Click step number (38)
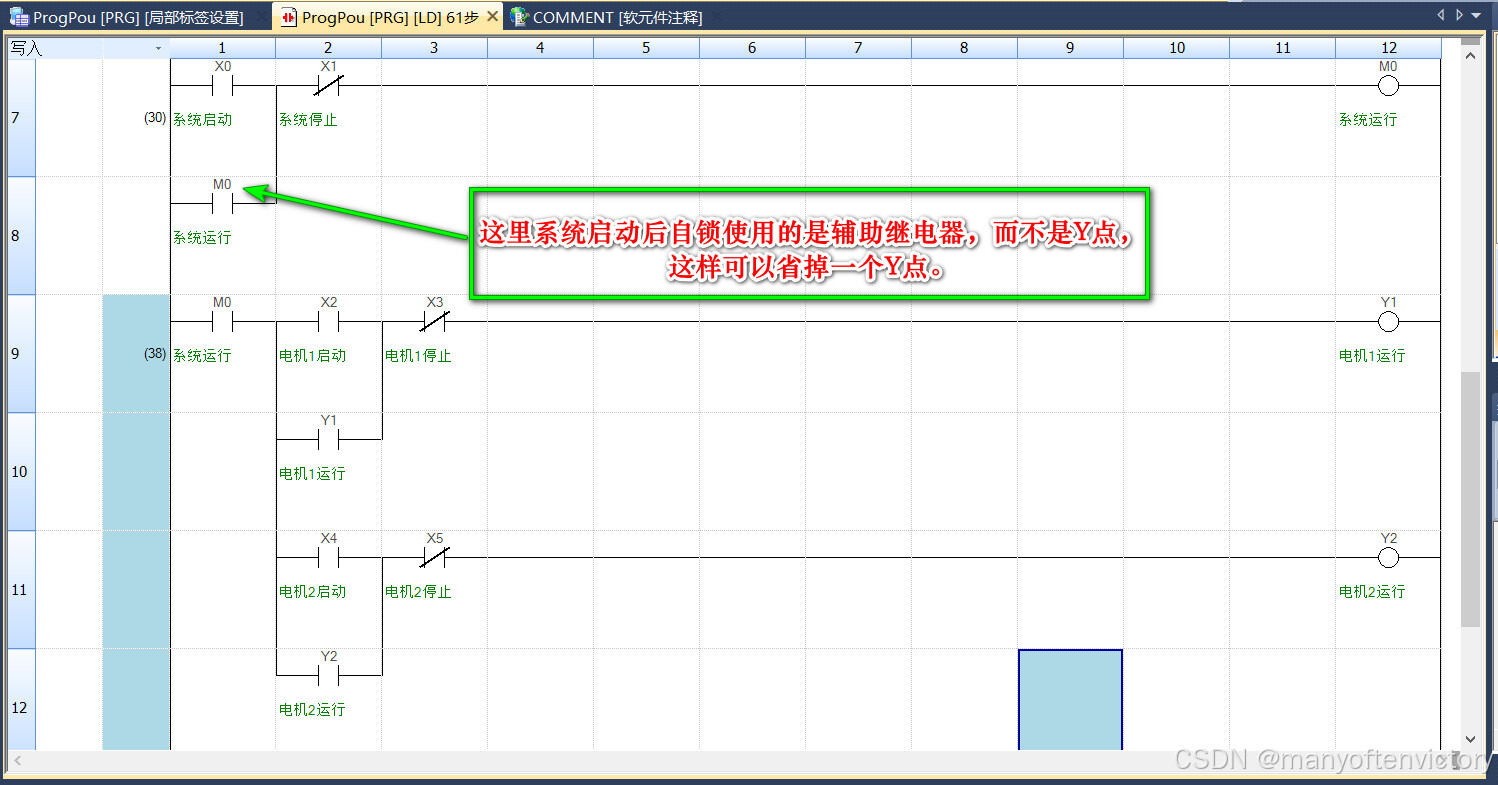The height and width of the screenshot is (785, 1498). [x=155, y=354]
